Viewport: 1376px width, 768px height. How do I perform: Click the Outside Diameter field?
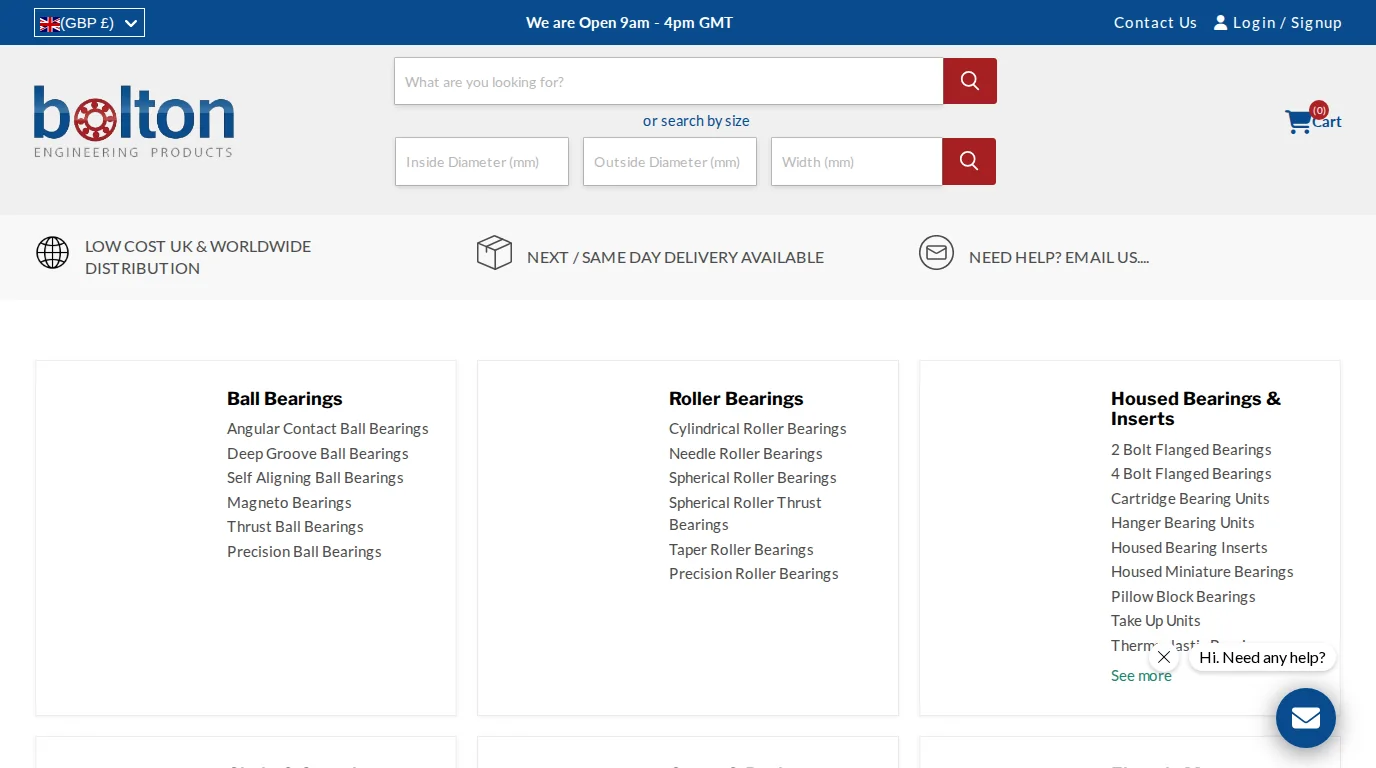click(670, 161)
